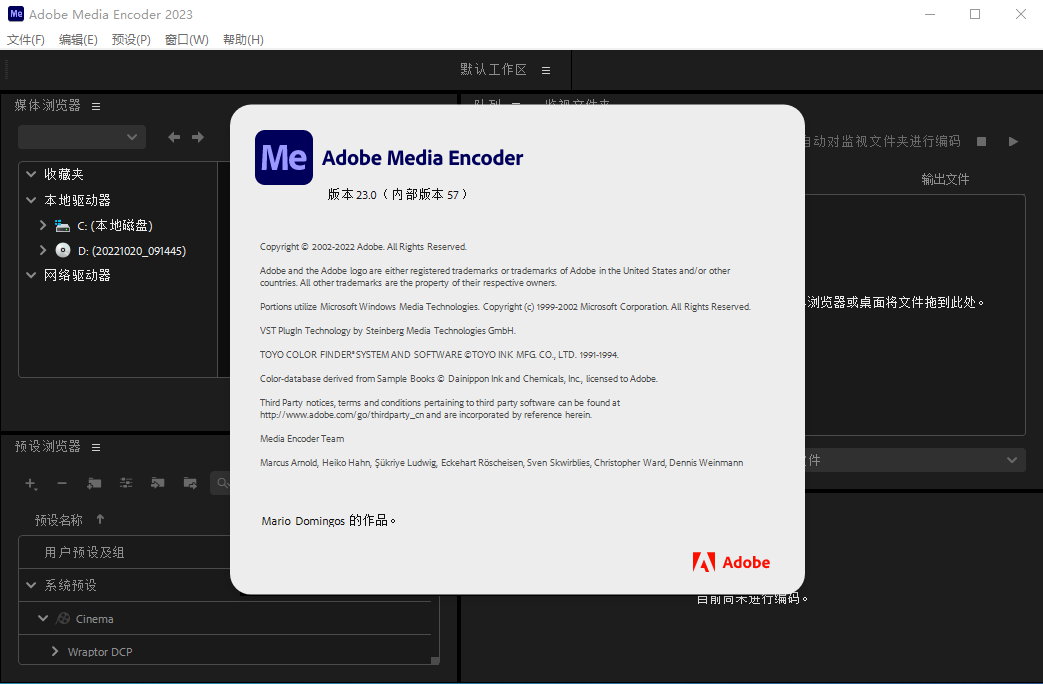The image size is (1043, 684).
Task: Collapse the 系统预设 group
Action: tap(31, 586)
